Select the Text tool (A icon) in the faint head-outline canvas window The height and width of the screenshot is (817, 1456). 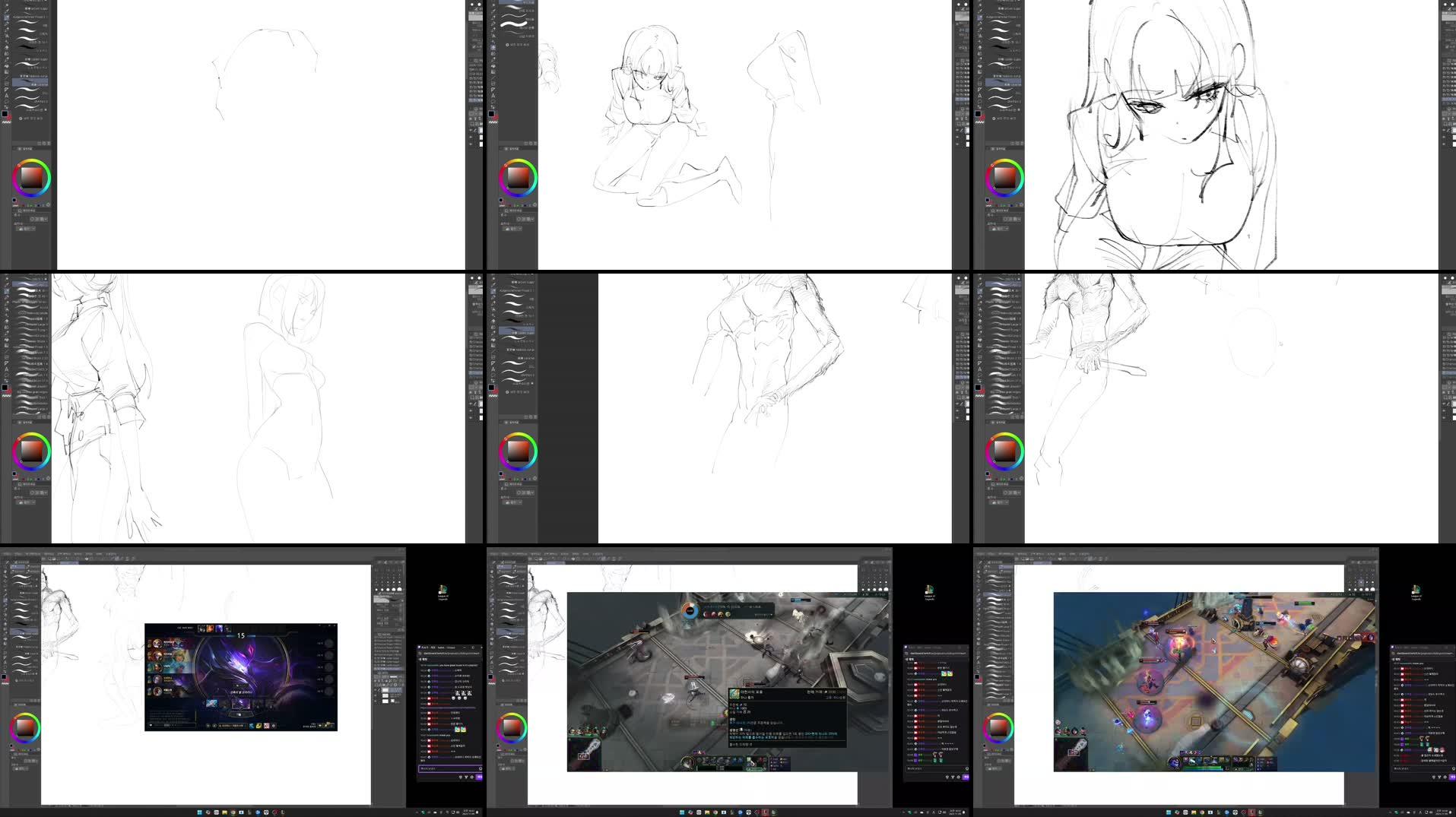pos(7,95)
